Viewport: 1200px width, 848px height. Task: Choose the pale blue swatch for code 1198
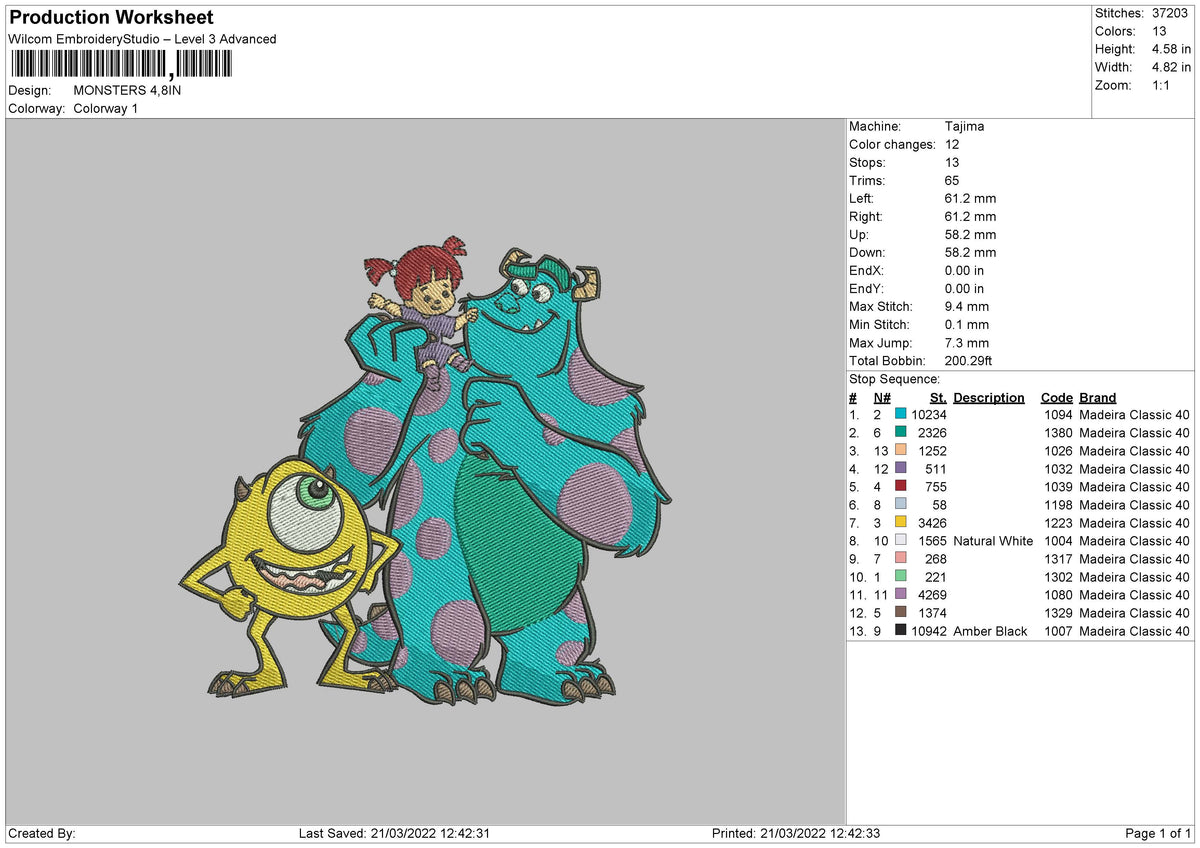[901, 504]
